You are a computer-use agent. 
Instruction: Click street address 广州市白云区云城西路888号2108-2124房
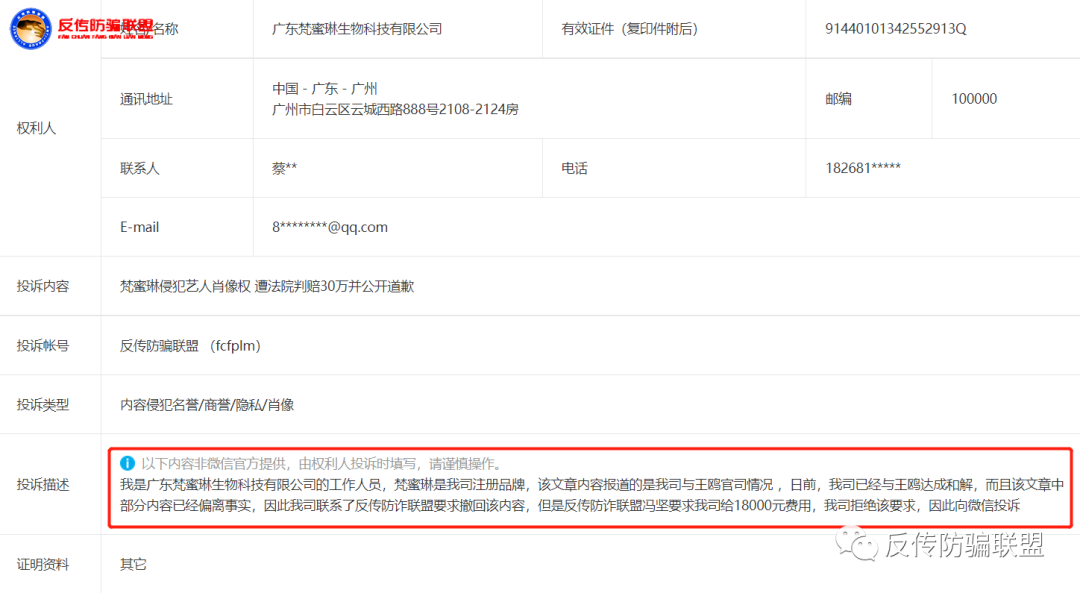(395, 110)
